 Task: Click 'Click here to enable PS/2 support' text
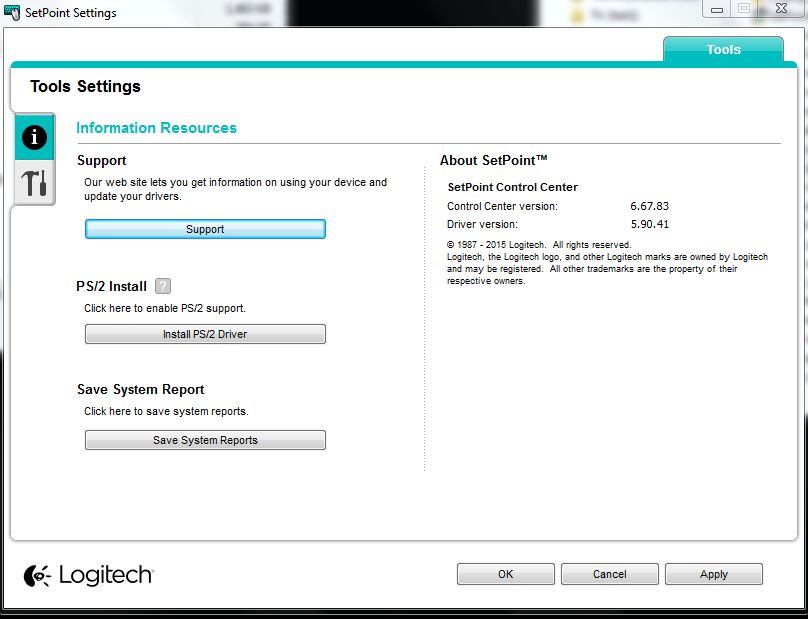(x=165, y=308)
